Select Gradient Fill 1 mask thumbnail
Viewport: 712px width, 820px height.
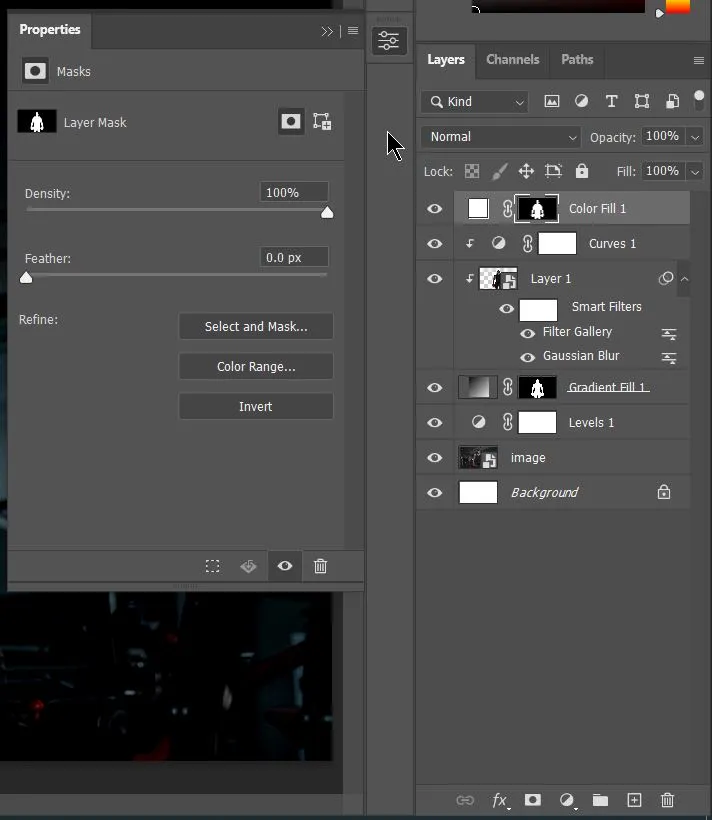point(537,388)
